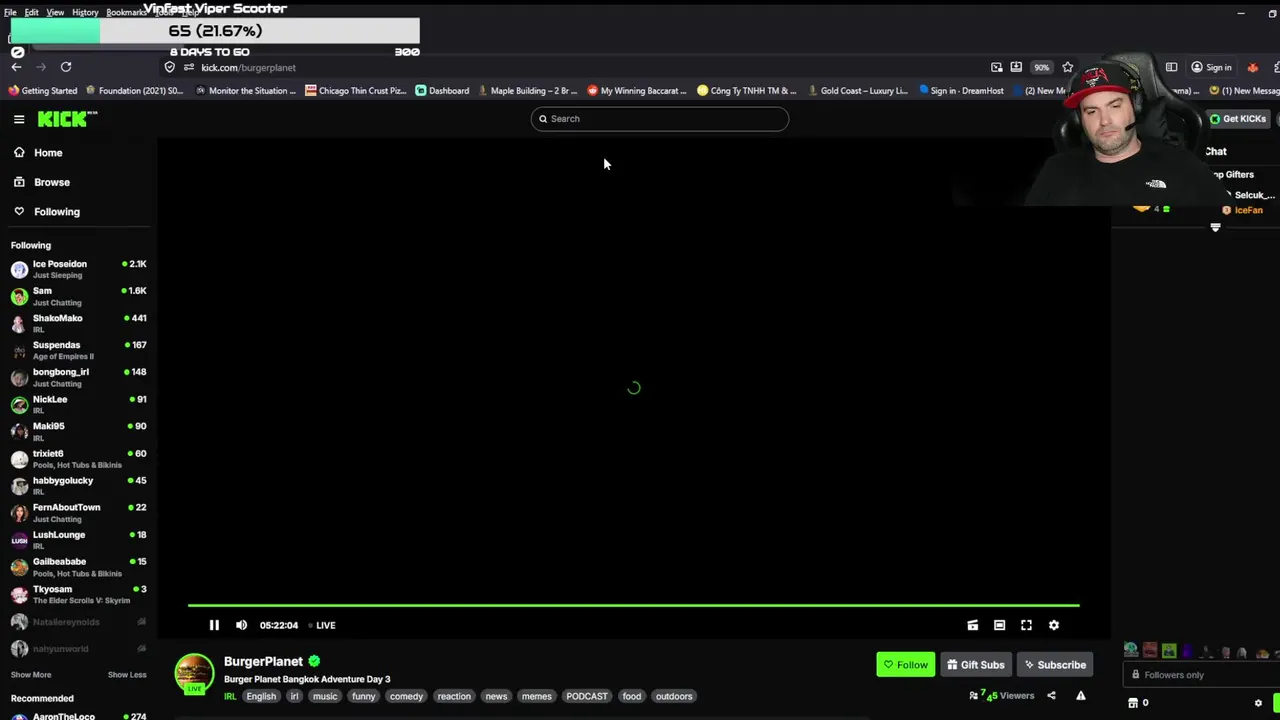Click the PODCAST tag

tap(587, 697)
